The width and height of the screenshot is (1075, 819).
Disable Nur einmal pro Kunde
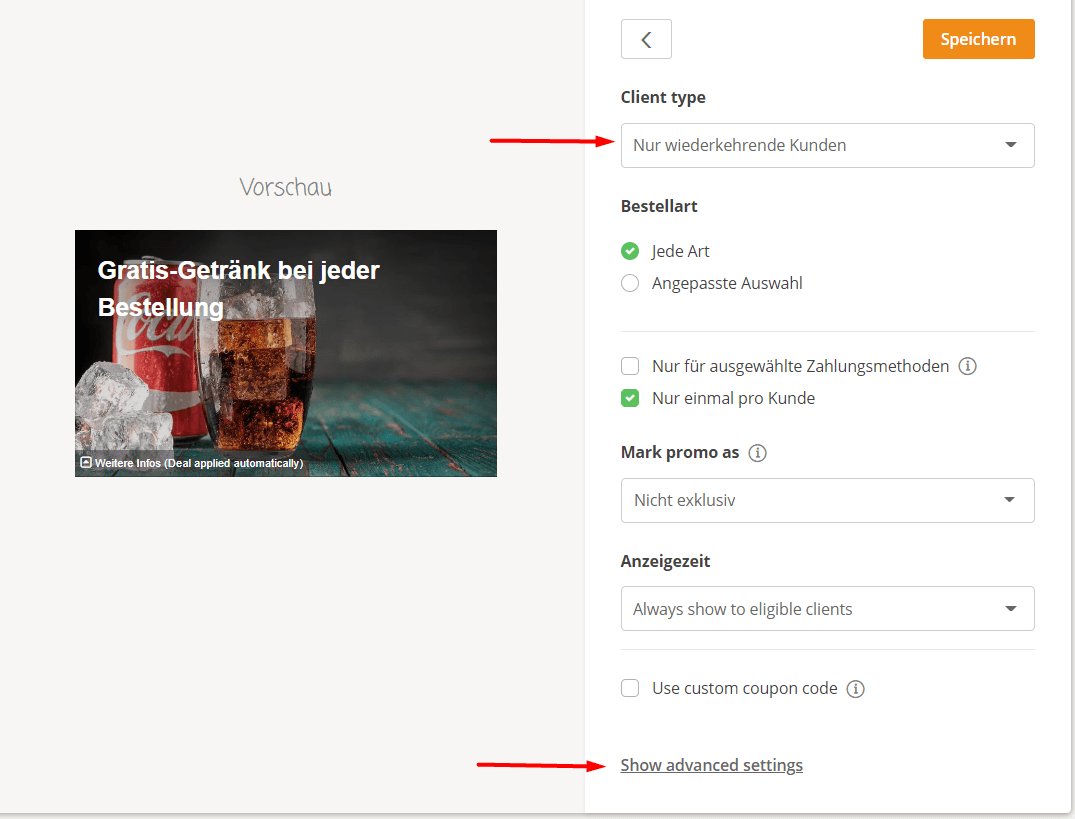[x=630, y=398]
